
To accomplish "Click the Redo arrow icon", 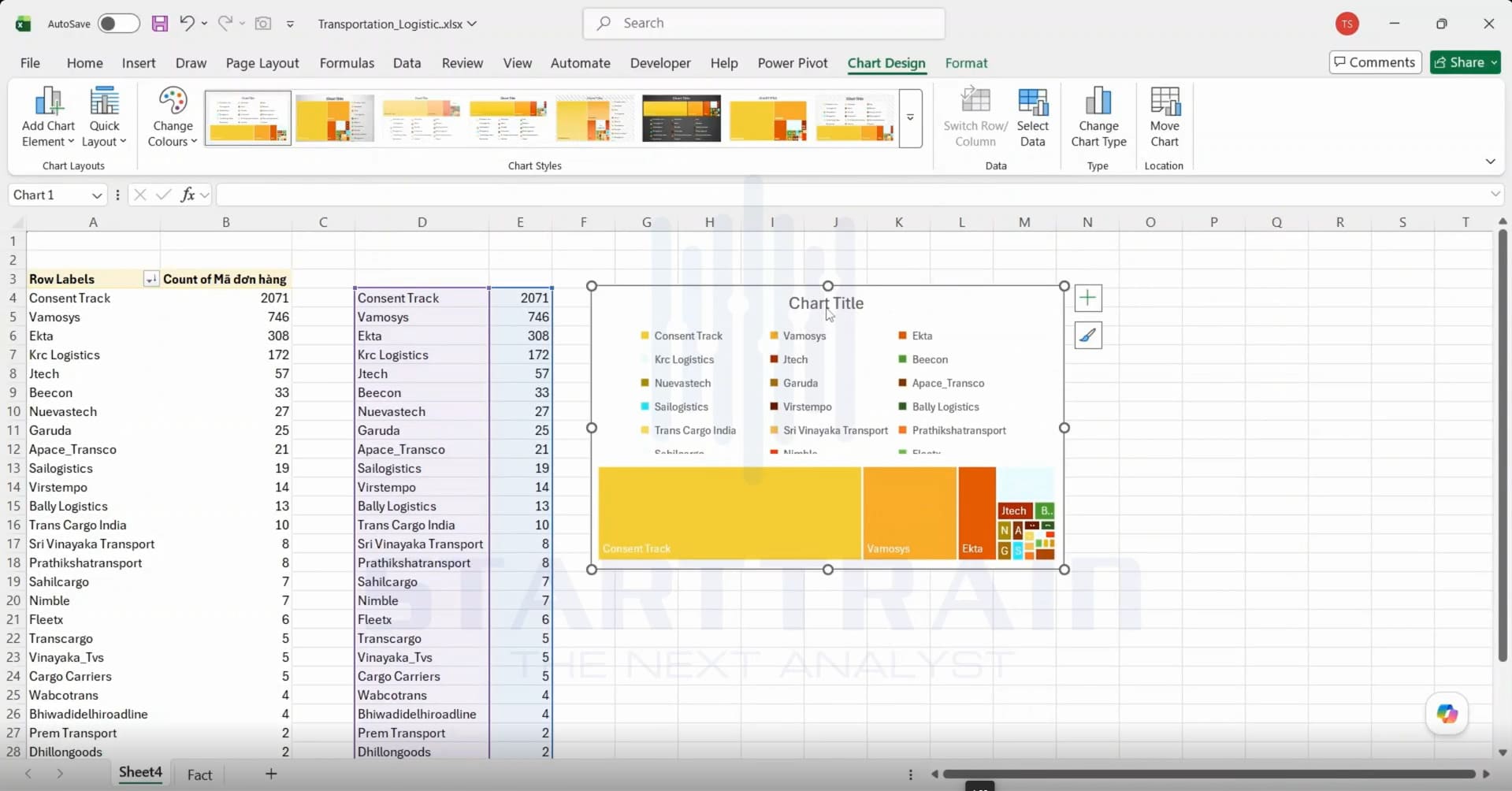I will point(225,24).
